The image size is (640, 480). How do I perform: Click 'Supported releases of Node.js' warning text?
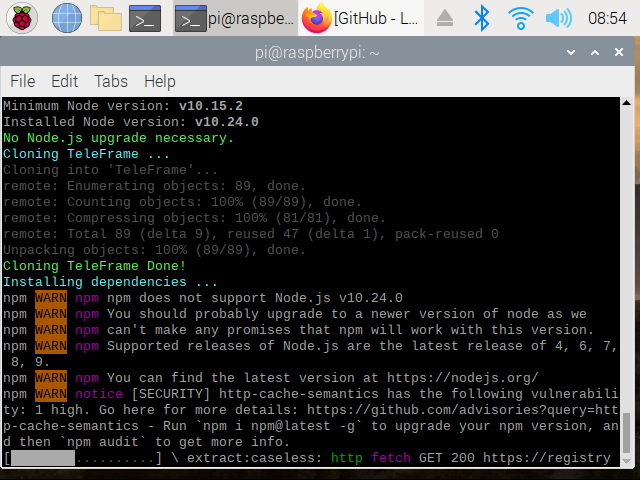(x=222, y=346)
